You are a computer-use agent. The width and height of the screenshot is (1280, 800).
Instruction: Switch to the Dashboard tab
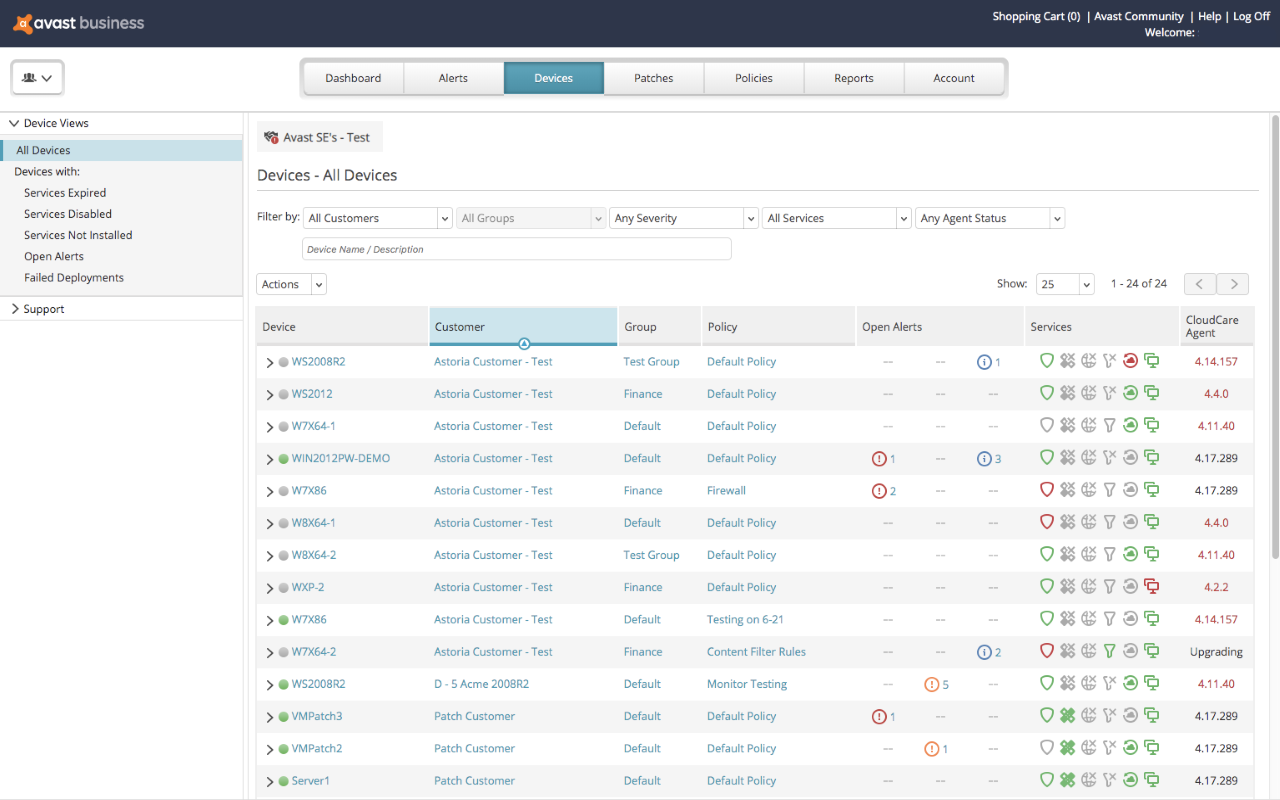[353, 78]
